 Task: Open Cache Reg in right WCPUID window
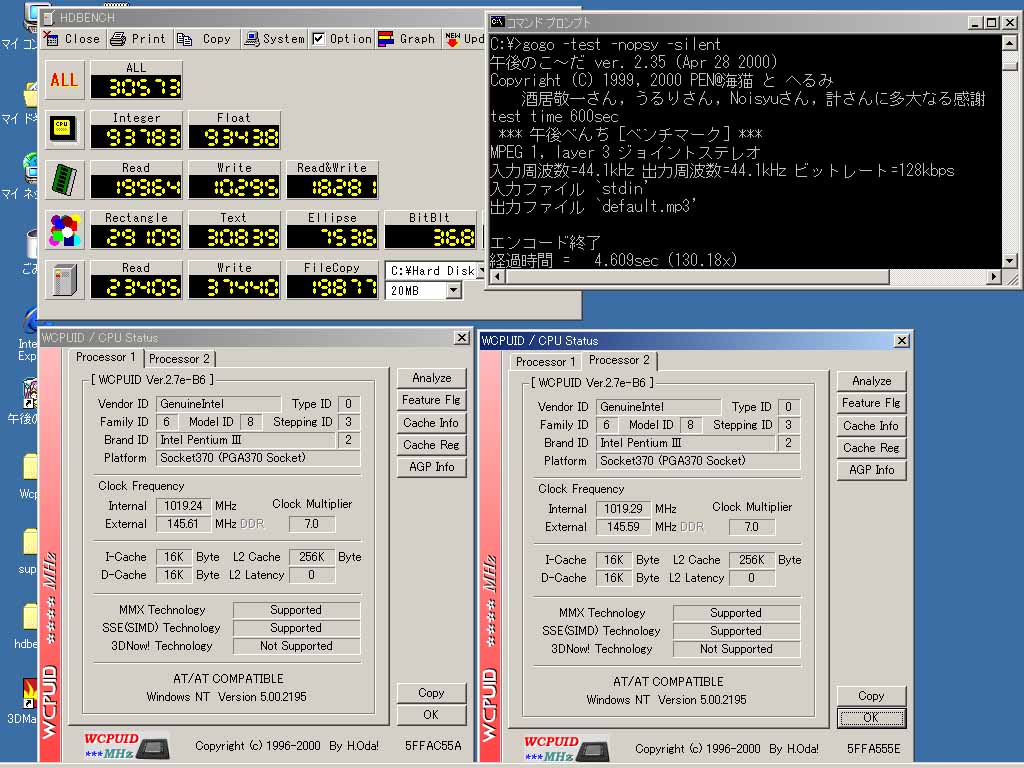tap(872, 448)
